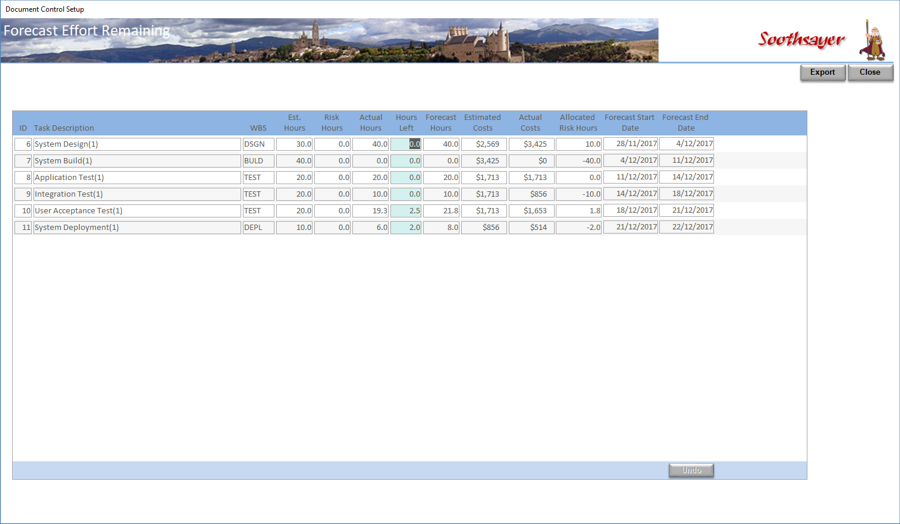The height and width of the screenshot is (524, 900).
Task: Click Estimated Costs $2,569 cell
Action: (484, 144)
